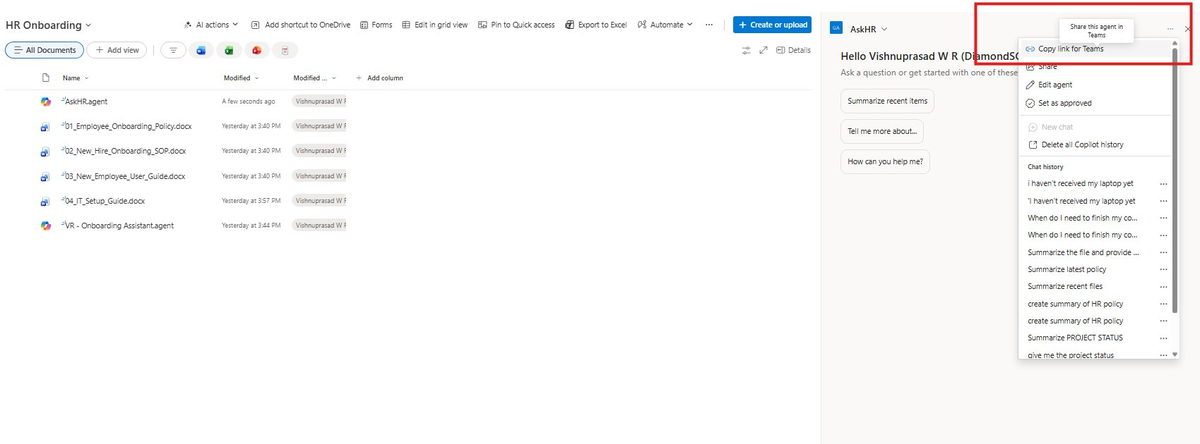Open chat 'Summarize latest policy'
The height and width of the screenshot is (444, 1200).
[x=1067, y=269]
